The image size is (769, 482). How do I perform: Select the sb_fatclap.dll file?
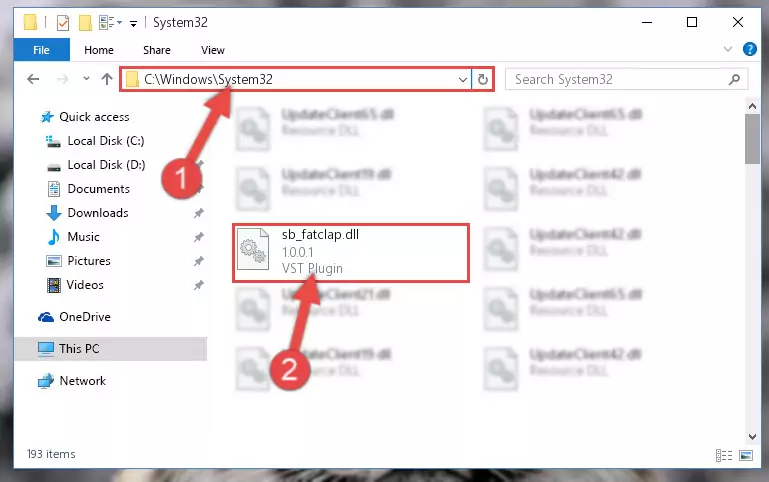click(x=351, y=253)
